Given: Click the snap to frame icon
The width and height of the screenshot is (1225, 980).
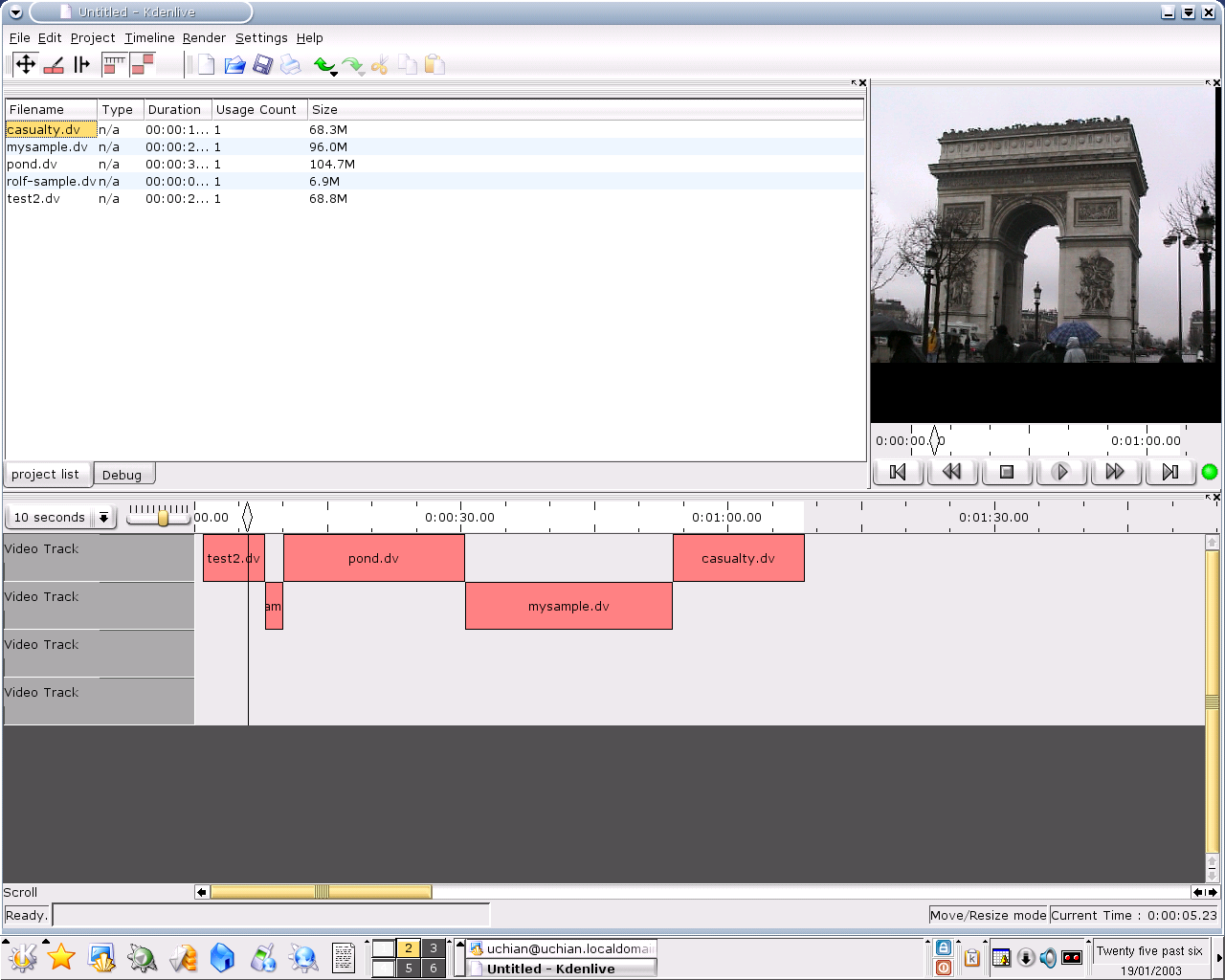Looking at the screenshot, I should coord(115,65).
